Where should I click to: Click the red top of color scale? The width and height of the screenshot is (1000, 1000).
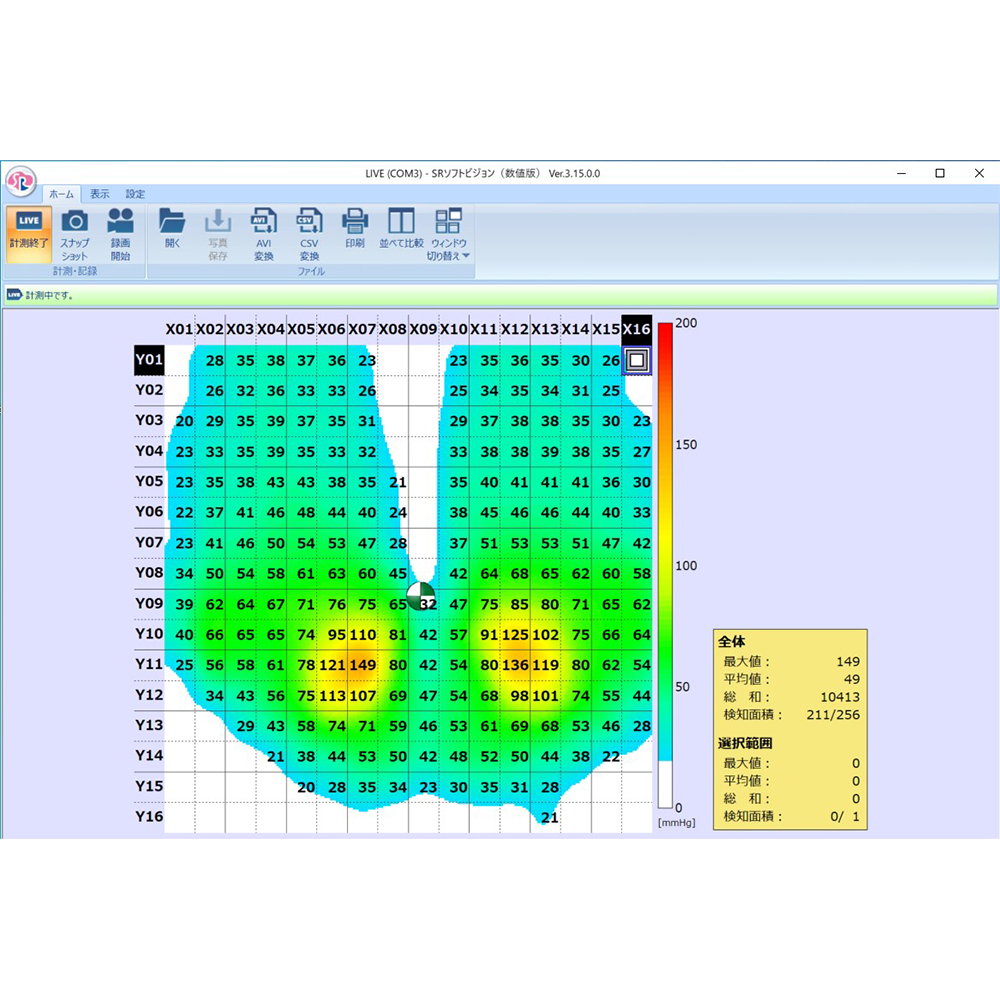pyautogui.click(x=665, y=330)
